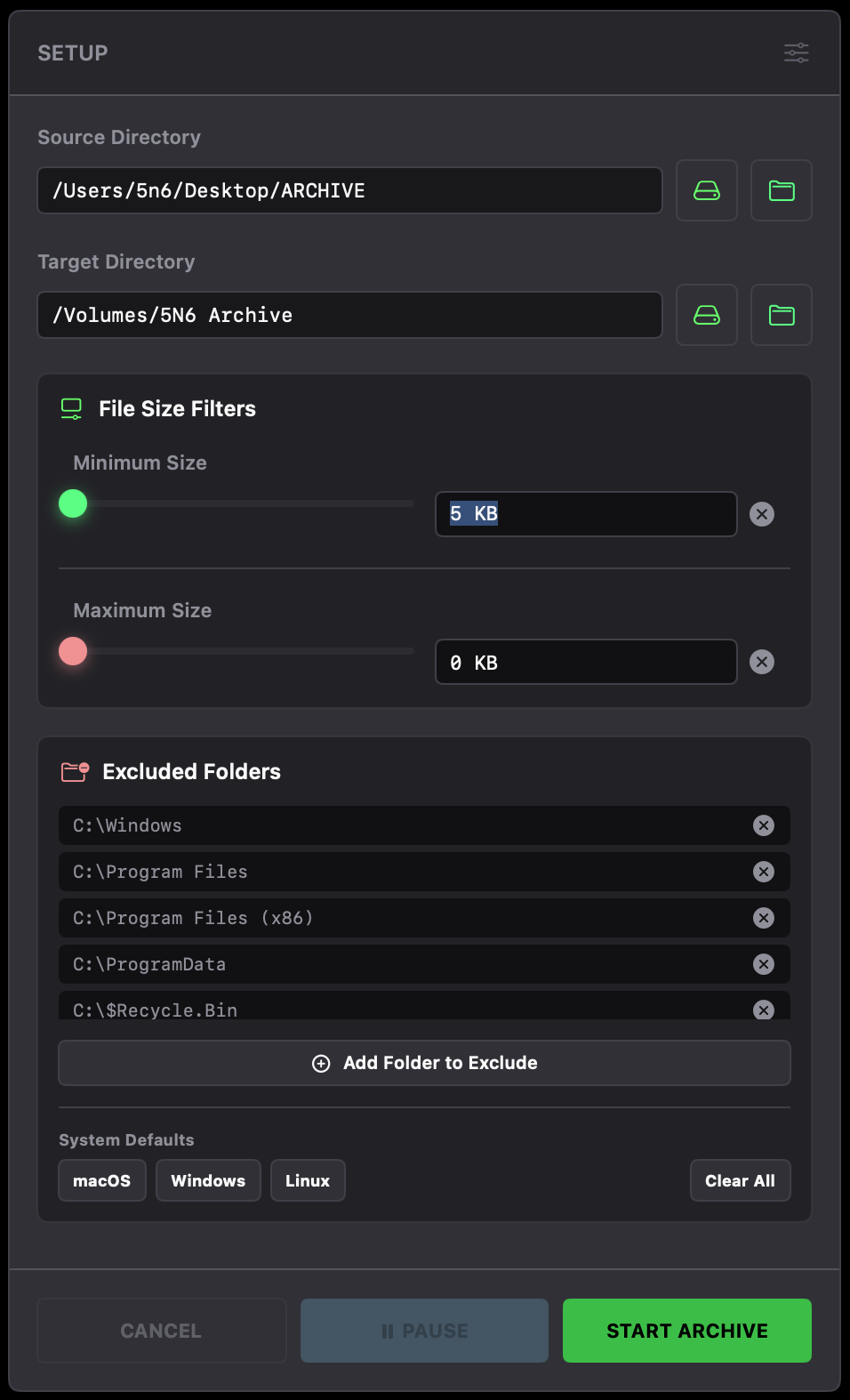Click Add Folder to Exclude
The height and width of the screenshot is (1400, 850).
point(424,1062)
